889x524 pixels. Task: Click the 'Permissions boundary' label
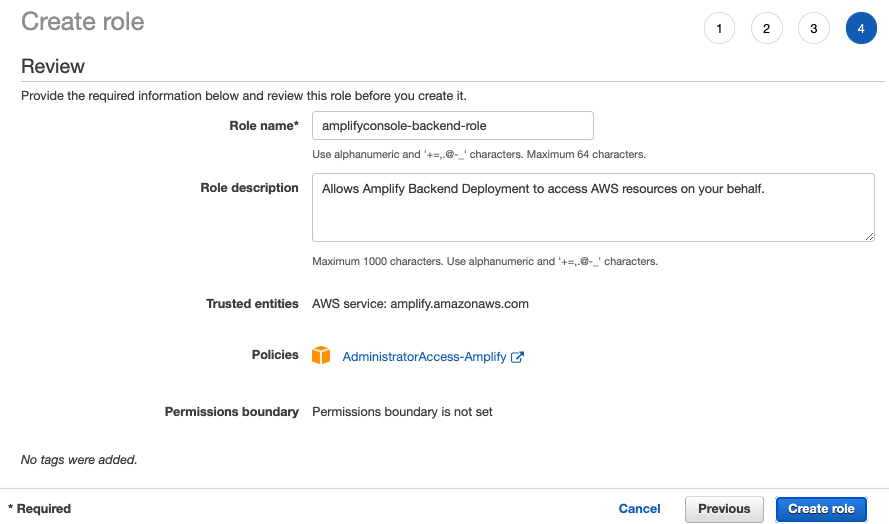(x=231, y=412)
